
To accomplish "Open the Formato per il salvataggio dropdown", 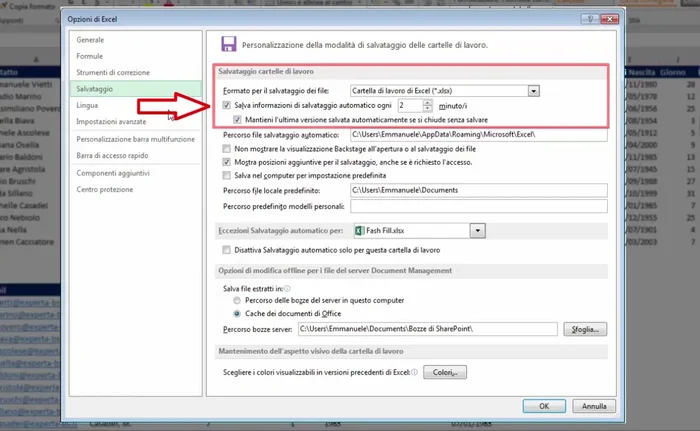I will (534, 90).
